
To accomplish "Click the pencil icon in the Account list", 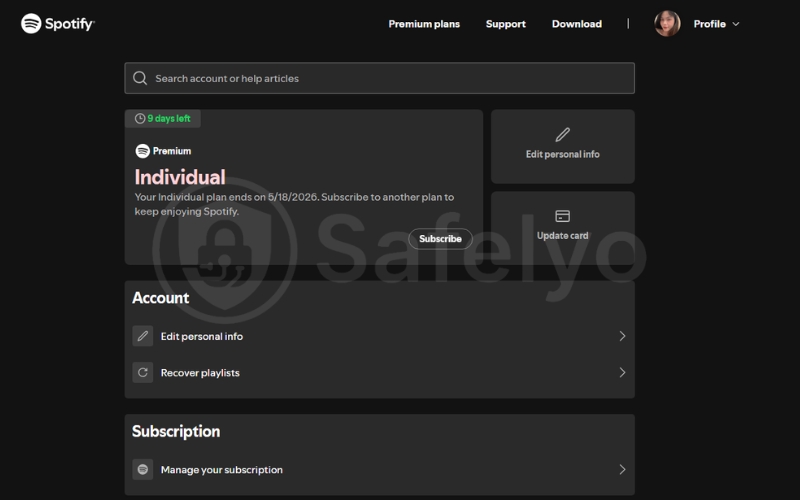I will click(143, 336).
